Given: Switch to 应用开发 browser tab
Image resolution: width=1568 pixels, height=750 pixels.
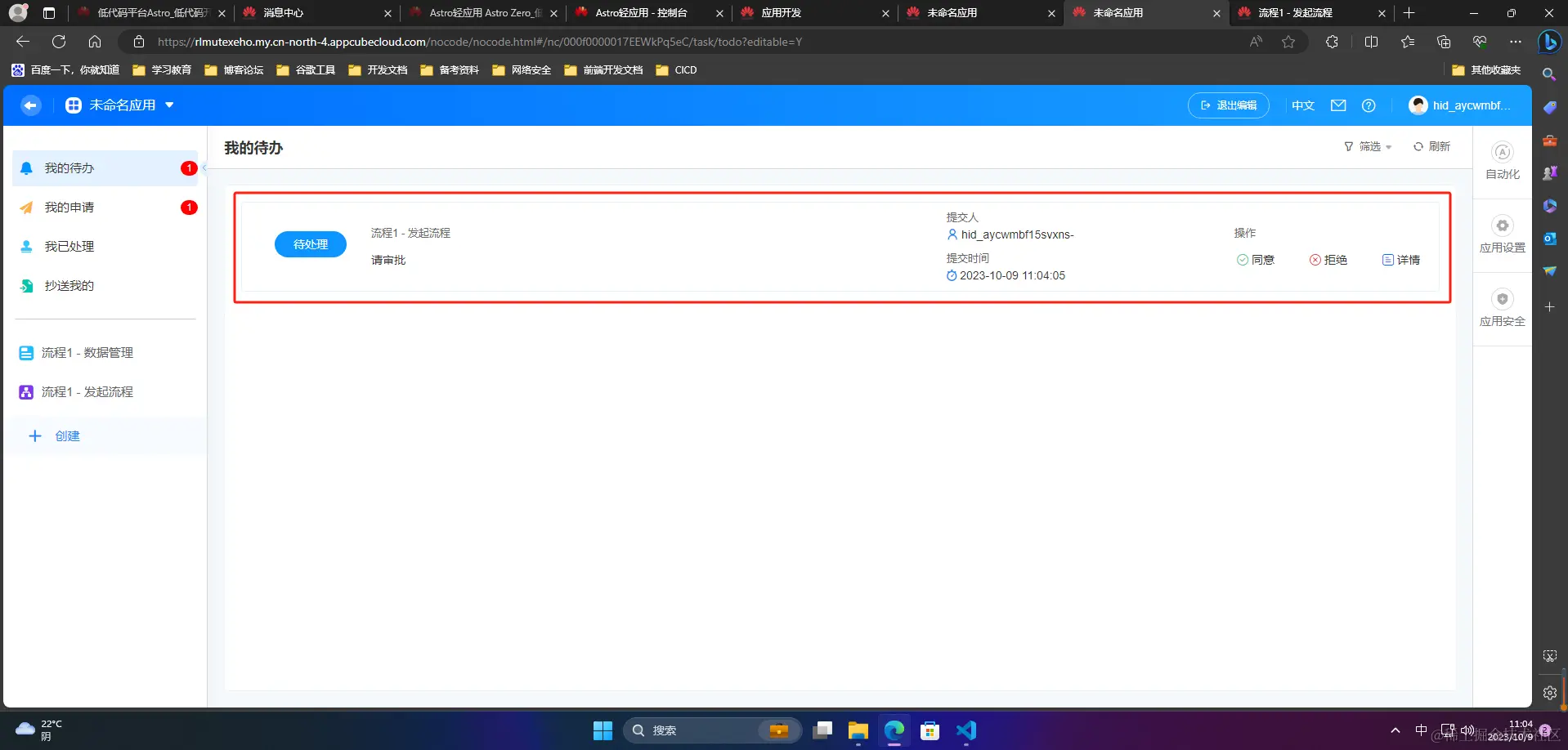Looking at the screenshot, I should (815, 13).
